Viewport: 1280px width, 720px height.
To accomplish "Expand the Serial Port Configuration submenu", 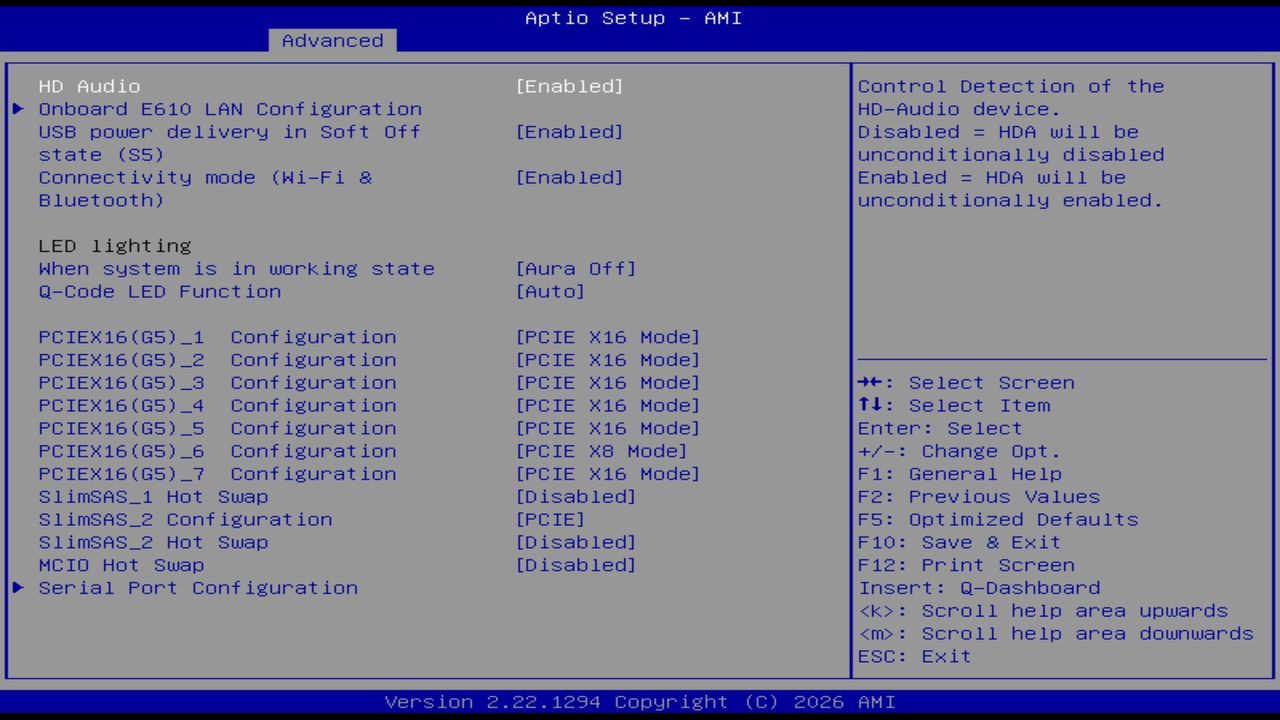I will (x=198, y=588).
